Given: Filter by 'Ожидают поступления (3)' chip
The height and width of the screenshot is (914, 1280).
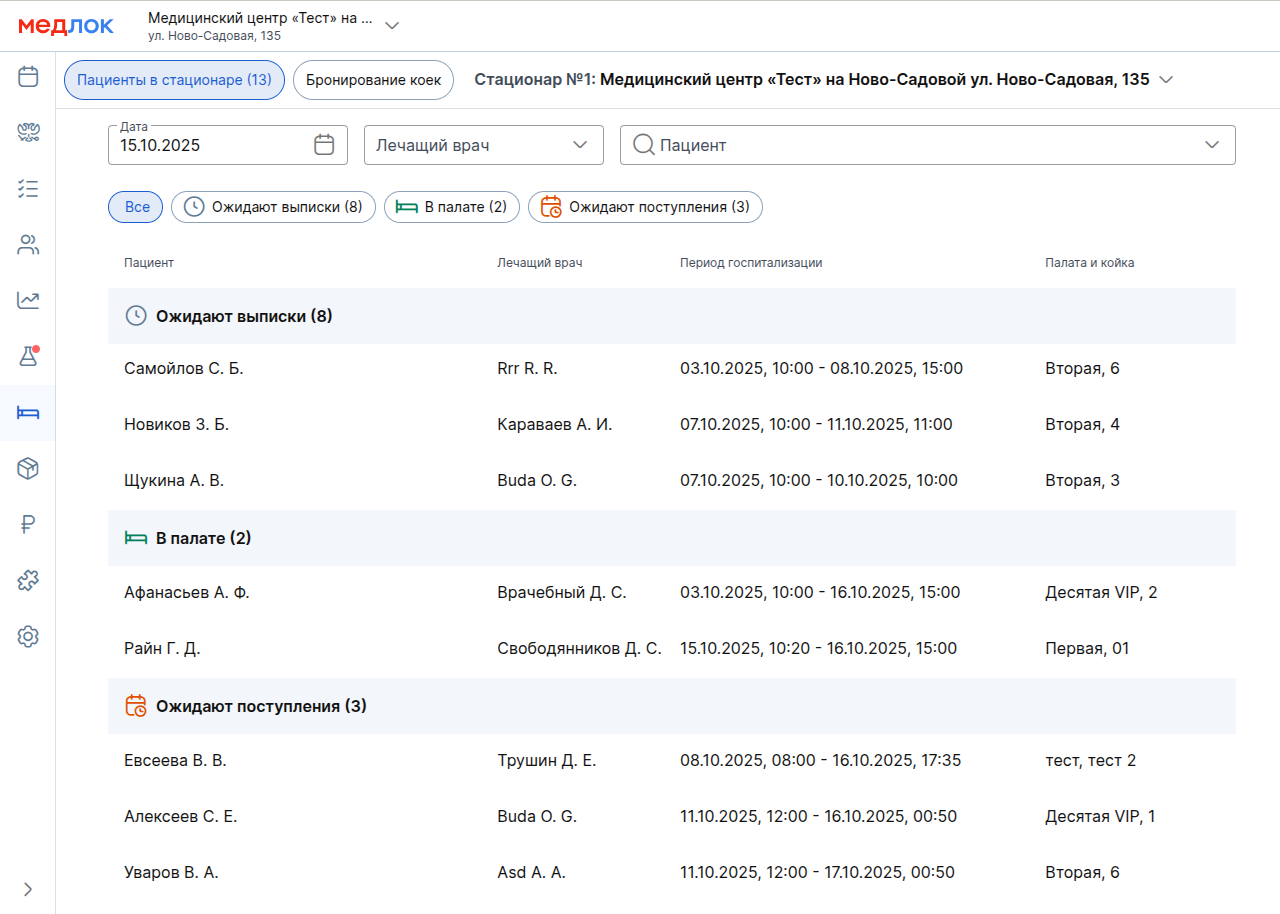Looking at the screenshot, I should coord(645,207).
